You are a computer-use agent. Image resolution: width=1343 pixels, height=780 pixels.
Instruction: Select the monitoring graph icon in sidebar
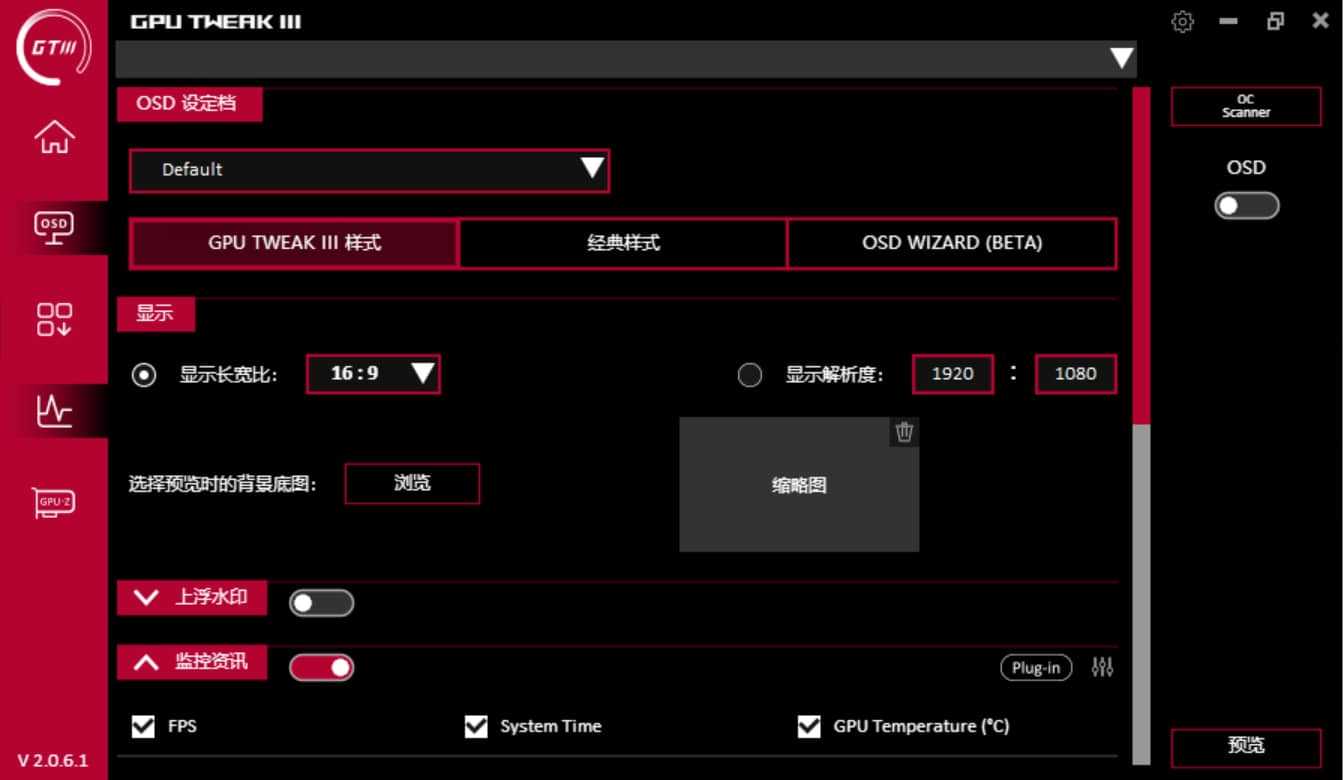tap(56, 410)
